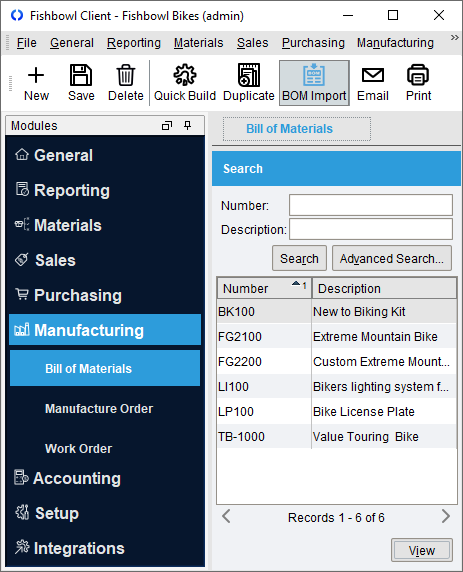Undock the Modules panel
Viewport: 463px width, 572px height.
click(x=167, y=126)
